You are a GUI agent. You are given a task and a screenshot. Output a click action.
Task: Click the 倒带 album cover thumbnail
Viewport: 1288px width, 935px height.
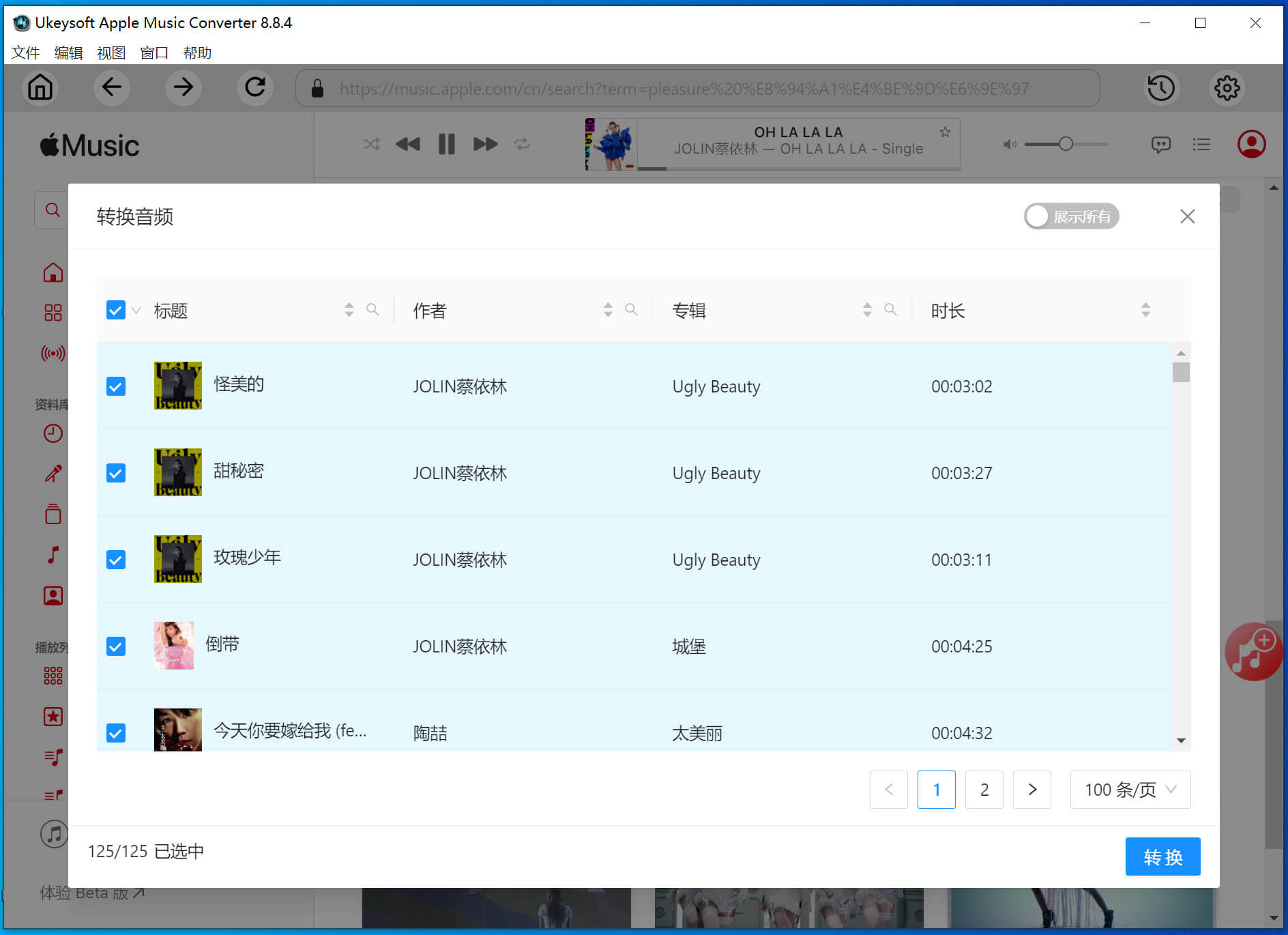point(174,646)
